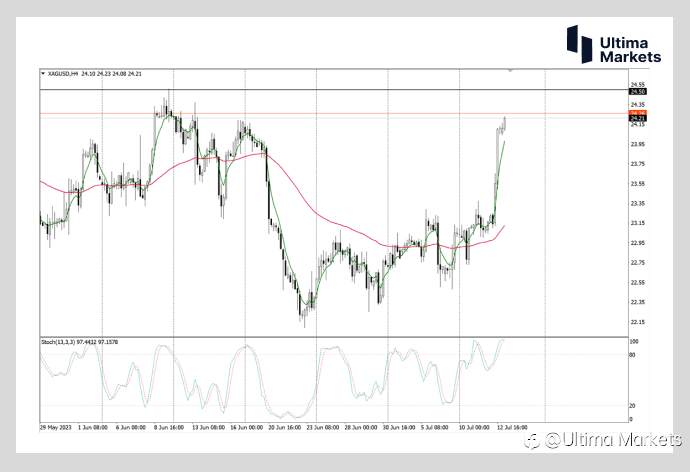Select the 12 Jul 16:00 date label

(512, 427)
